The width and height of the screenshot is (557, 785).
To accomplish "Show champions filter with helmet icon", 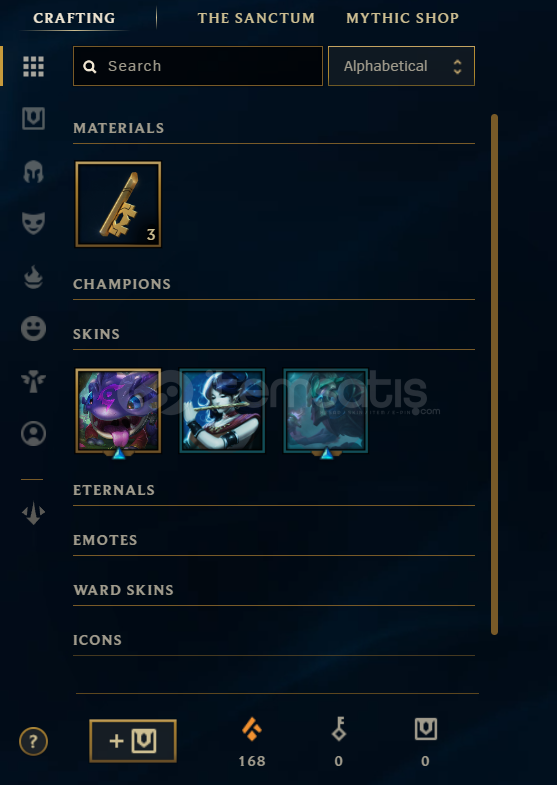I will 34,172.
